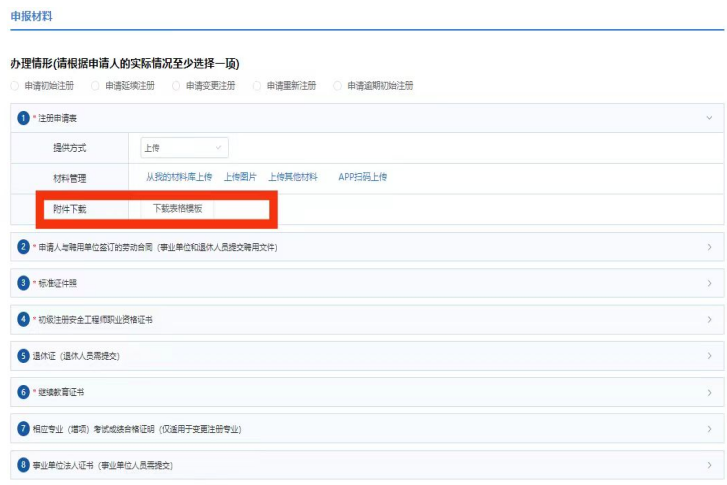This screenshot has height=485, width=727.
Task: Click 下载表格模板 download button
Action: [x=178, y=209]
